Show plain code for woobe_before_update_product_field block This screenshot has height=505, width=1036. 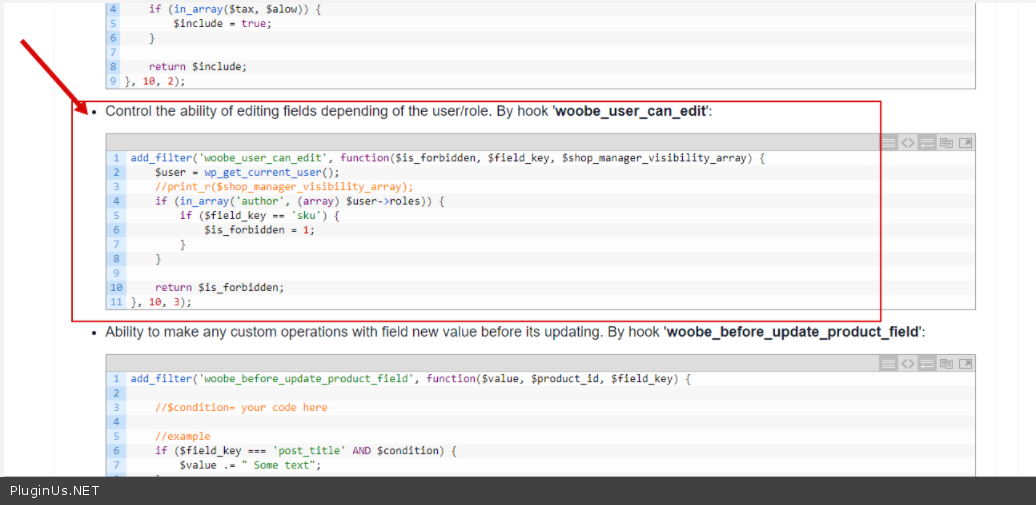click(x=908, y=363)
